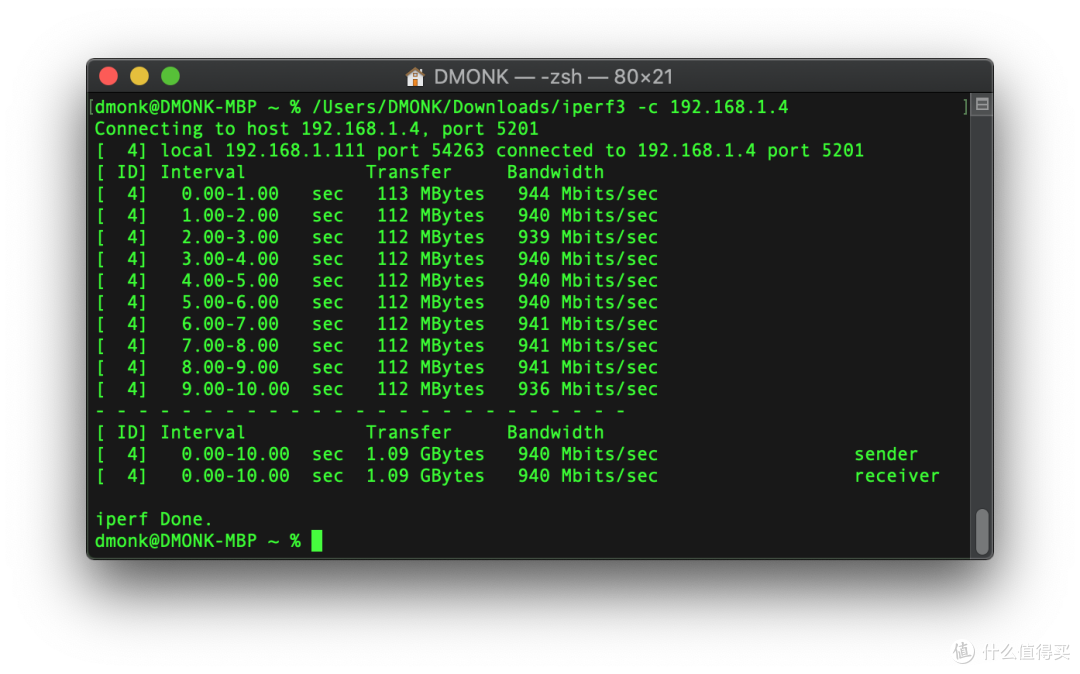Click the 939 Mbits/sec bandwidth value
1080x674 pixels.
[588, 237]
